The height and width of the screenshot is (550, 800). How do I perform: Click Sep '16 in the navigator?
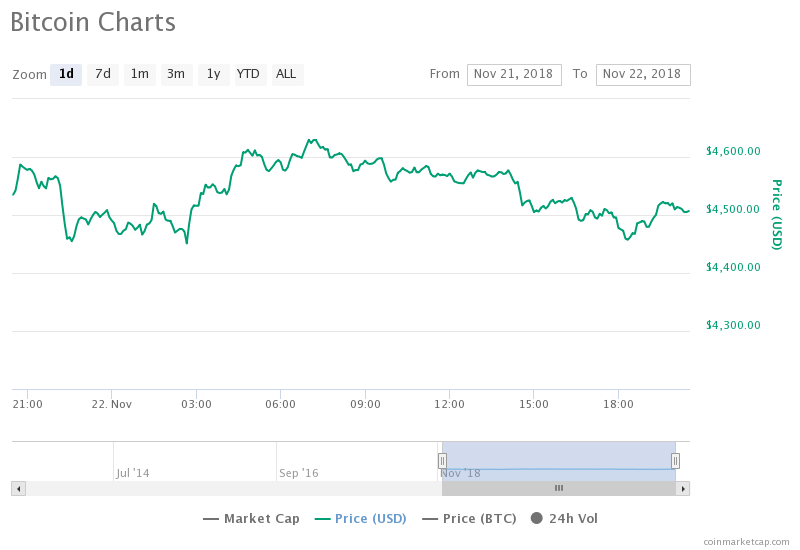coord(298,473)
